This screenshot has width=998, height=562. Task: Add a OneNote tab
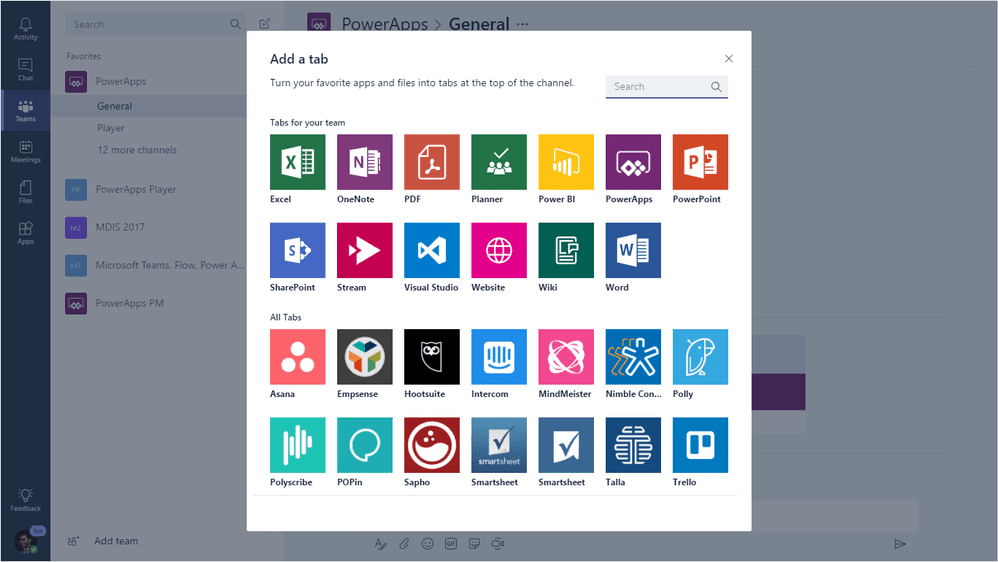365,162
